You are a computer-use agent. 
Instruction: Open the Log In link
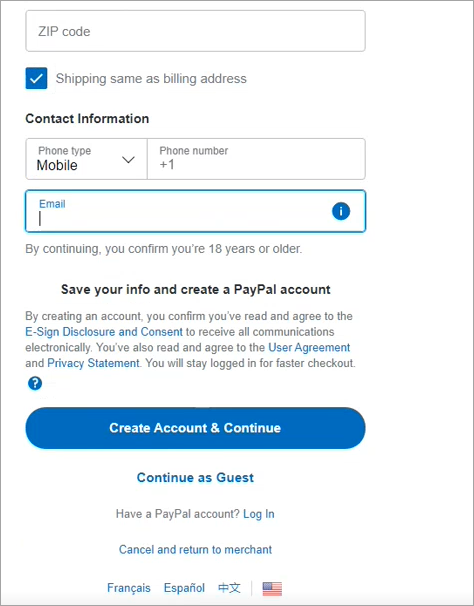tap(259, 514)
